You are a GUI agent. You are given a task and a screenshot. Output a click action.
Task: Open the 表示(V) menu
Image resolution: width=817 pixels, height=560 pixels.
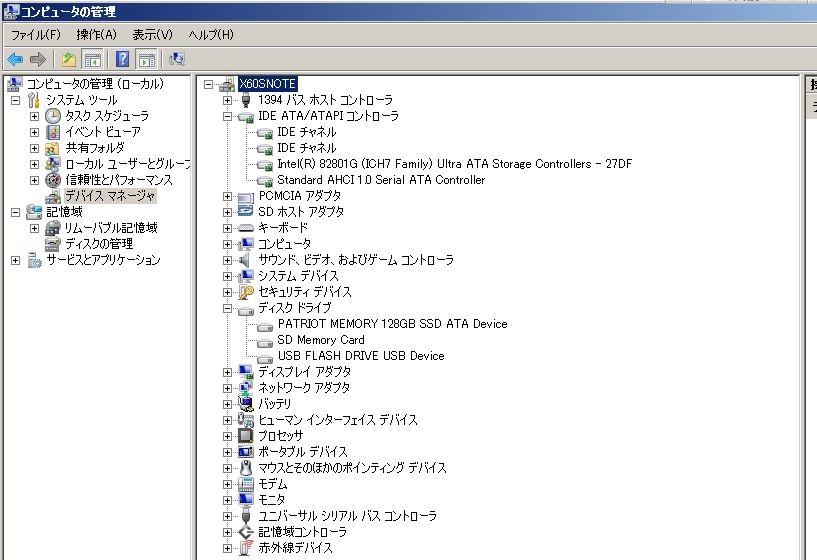(x=152, y=35)
